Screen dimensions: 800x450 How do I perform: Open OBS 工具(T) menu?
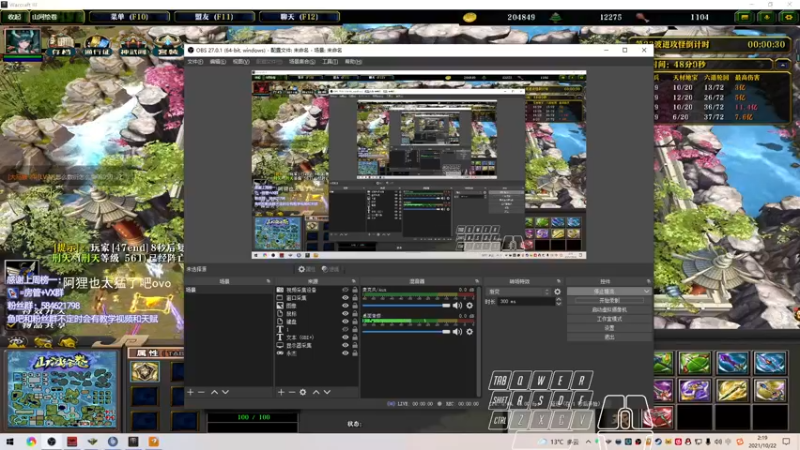click(x=330, y=62)
